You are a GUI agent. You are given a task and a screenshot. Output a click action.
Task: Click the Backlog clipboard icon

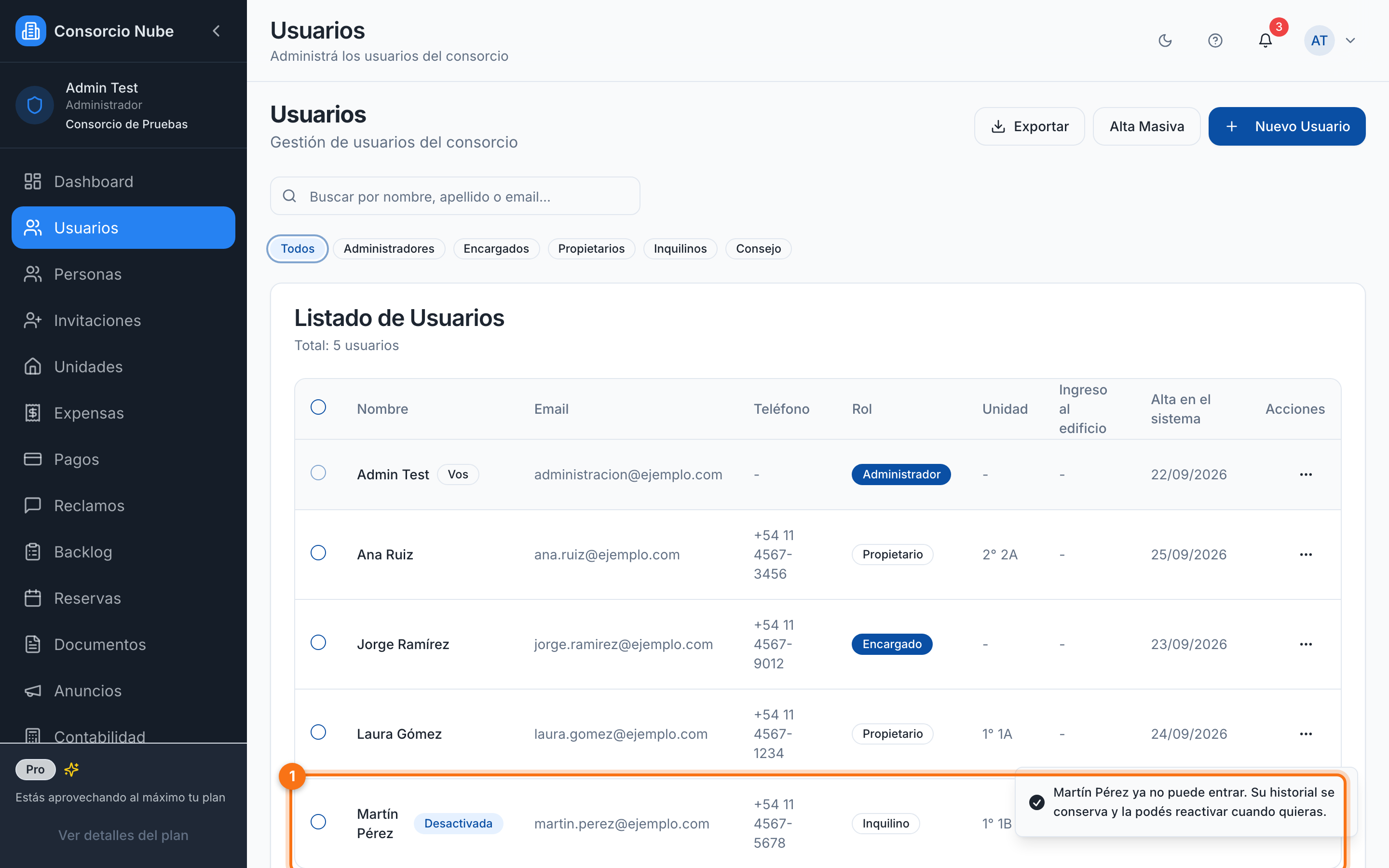tap(33, 552)
